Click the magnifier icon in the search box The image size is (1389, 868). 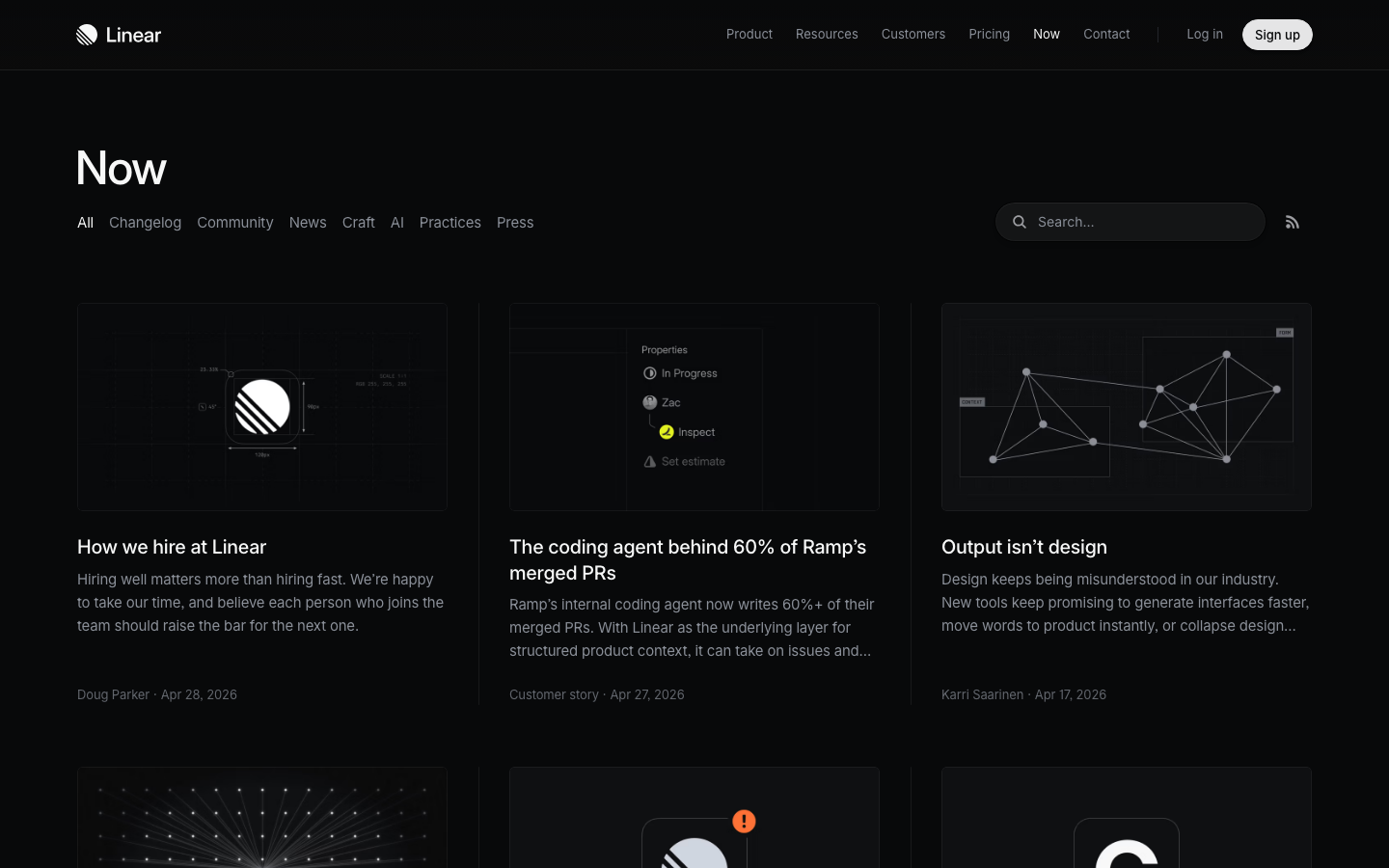point(1020,222)
